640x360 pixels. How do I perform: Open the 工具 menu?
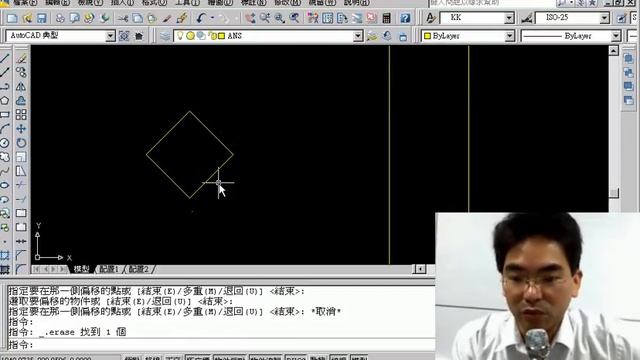(x=187, y=2)
